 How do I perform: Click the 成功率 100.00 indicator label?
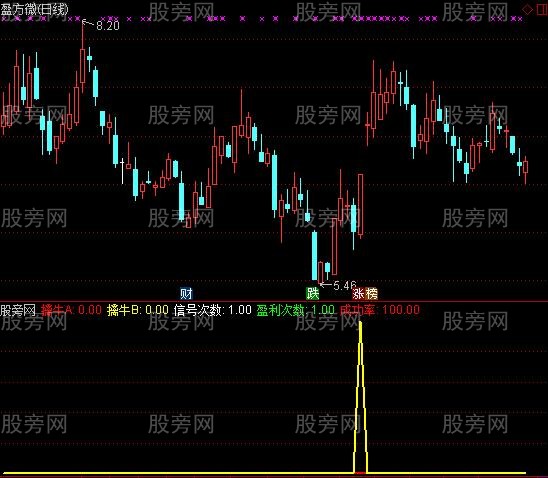[x=380, y=310]
